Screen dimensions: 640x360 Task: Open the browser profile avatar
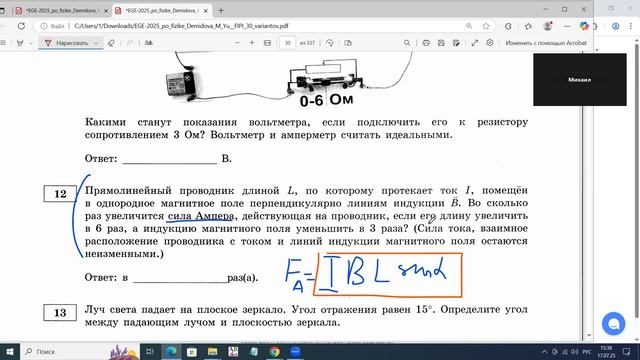tap(548, 26)
